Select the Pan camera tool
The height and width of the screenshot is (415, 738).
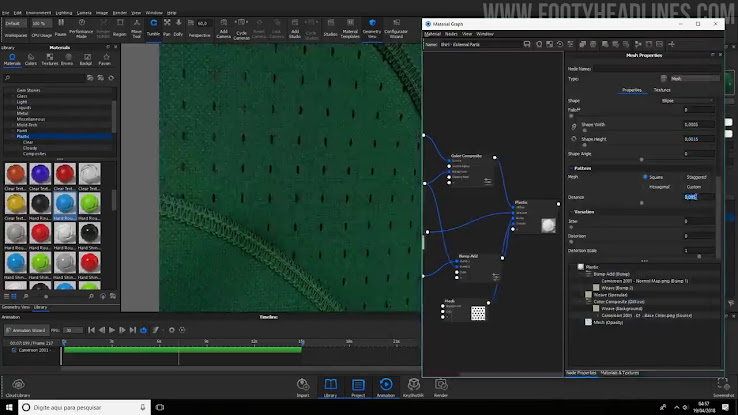coord(167,27)
